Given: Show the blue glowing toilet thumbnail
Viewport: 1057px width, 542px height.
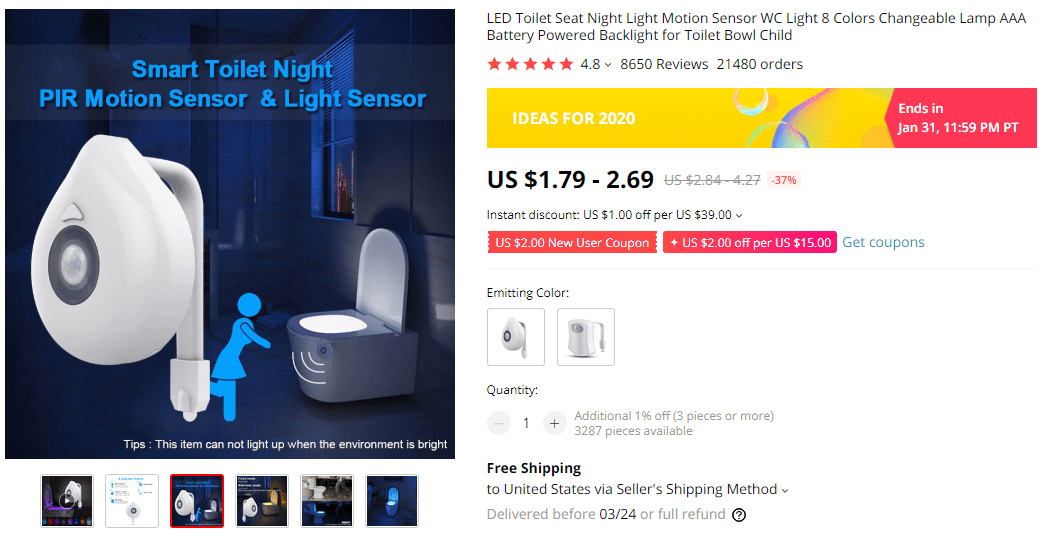Looking at the screenshot, I should [x=392, y=500].
